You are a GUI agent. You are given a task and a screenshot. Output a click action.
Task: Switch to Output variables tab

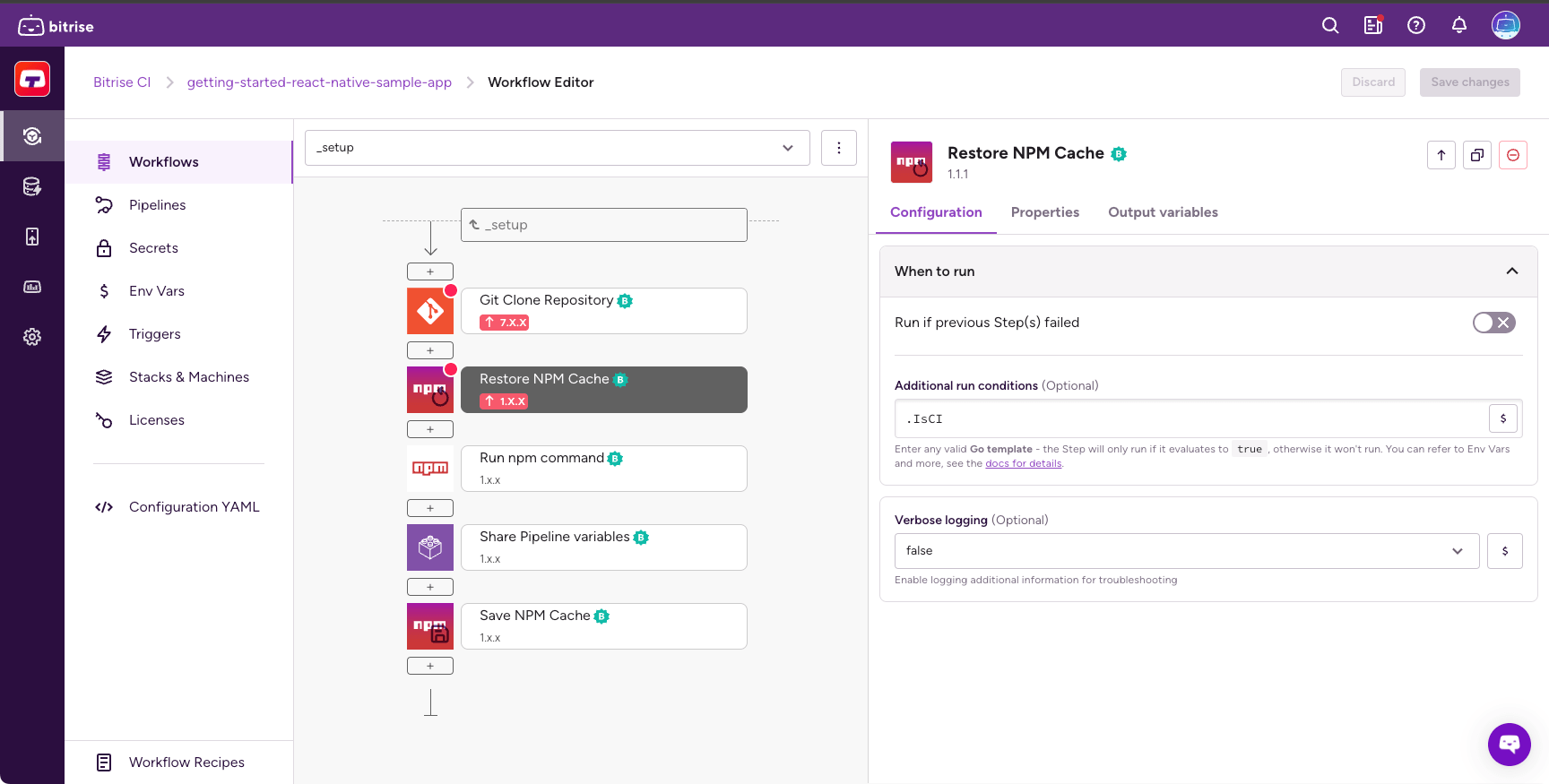click(1163, 212)
